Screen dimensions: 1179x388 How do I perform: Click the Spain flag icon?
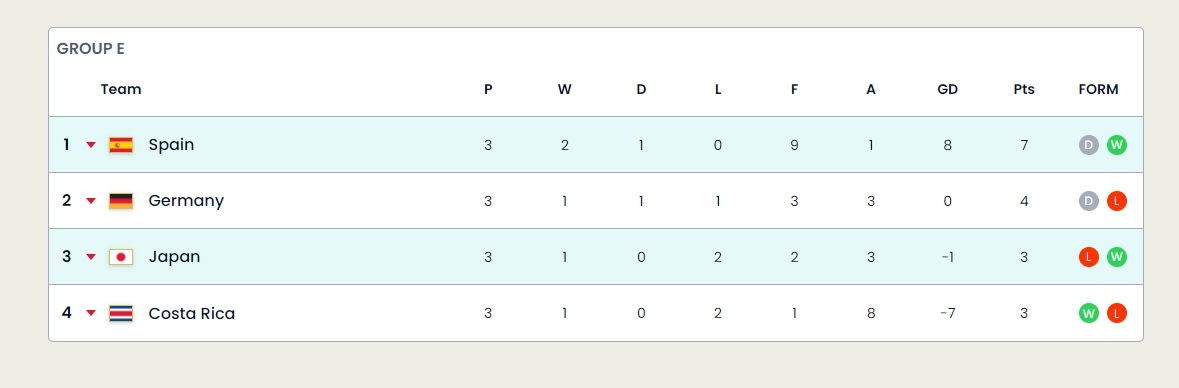(x=121, y=145)
